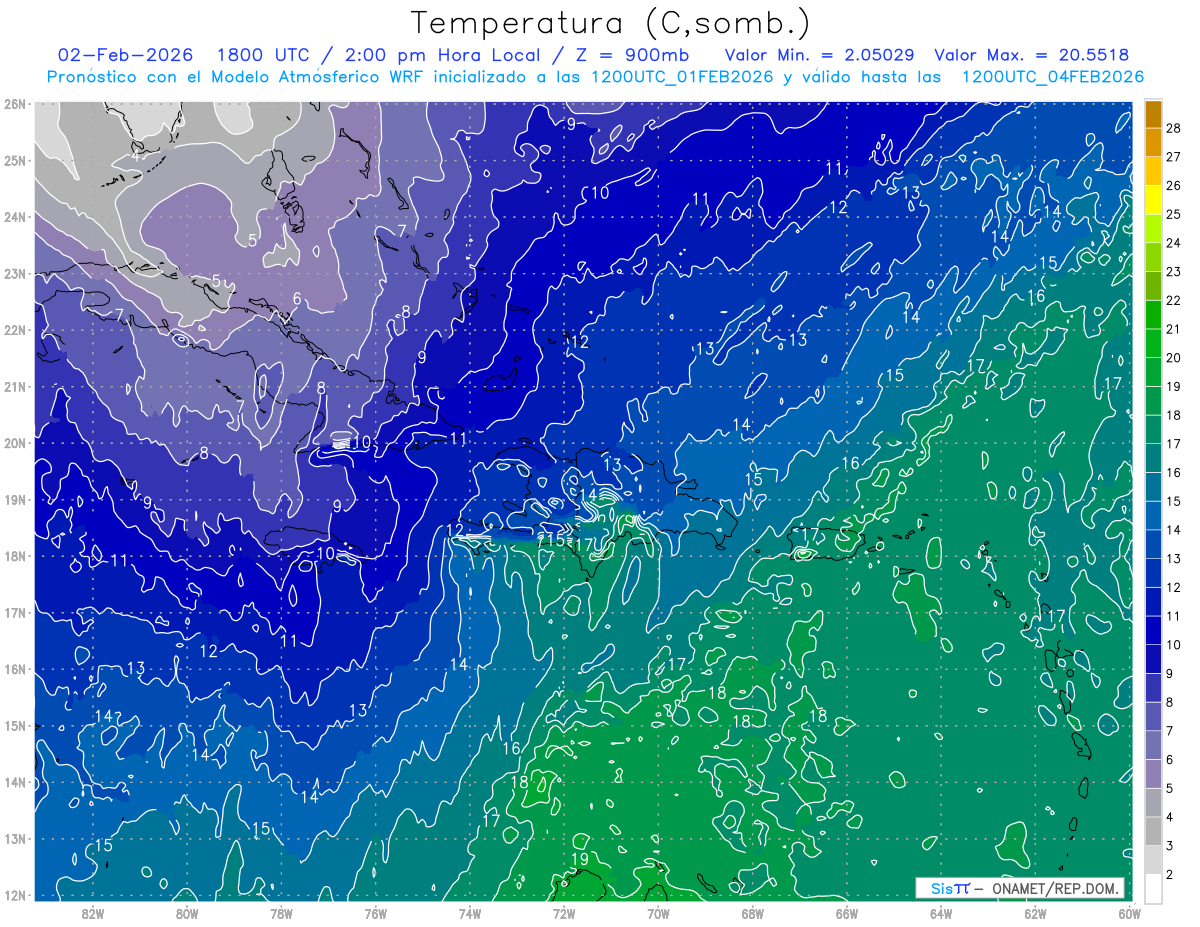Click the '76W' longitude axis label
The image size is (1200, 927).
[x=375, y=912]
